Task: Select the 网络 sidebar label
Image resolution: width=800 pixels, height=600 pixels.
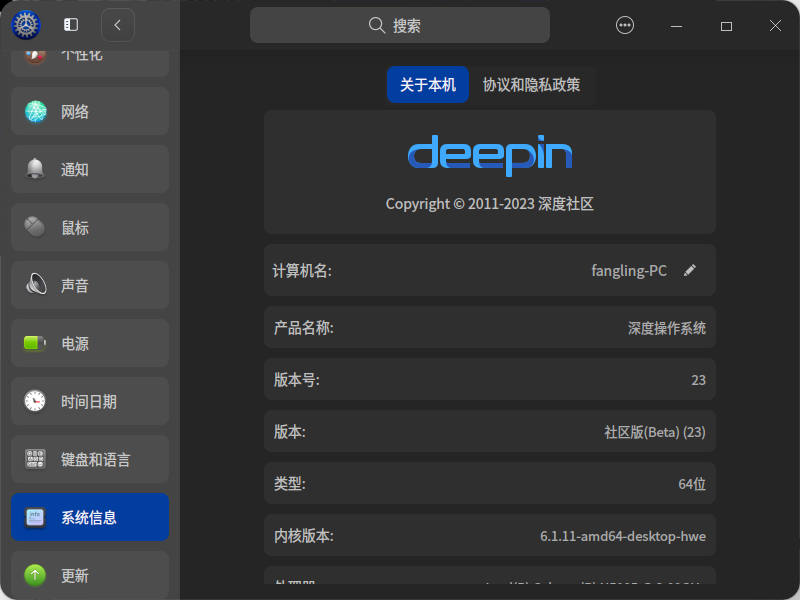Action: (75, 112)
